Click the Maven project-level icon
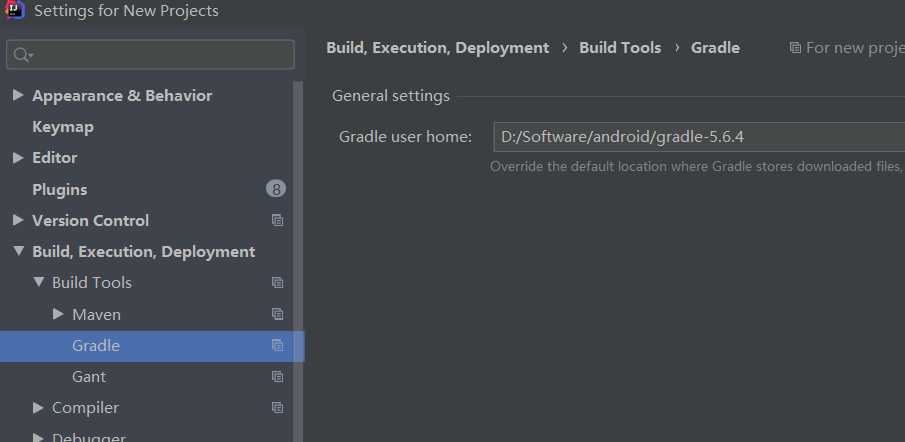 [x=278, y=314]
